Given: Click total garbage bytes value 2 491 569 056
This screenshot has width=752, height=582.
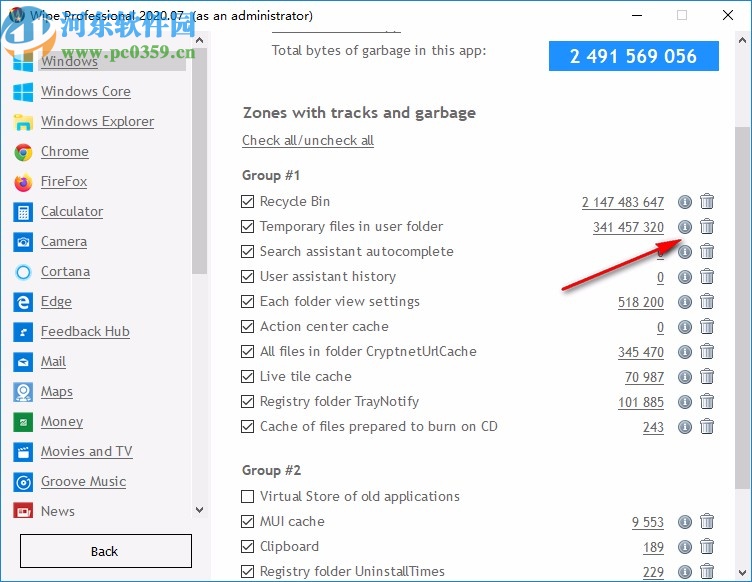Looking at the screenshot, I should (634, 56).
